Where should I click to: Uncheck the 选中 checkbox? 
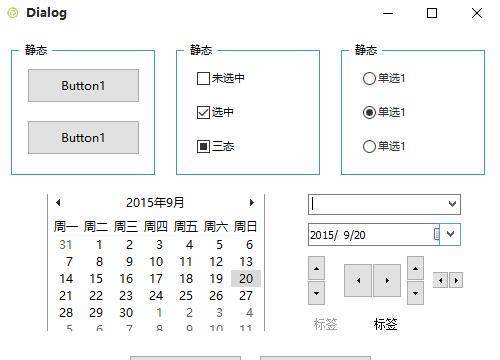[203, 112]
